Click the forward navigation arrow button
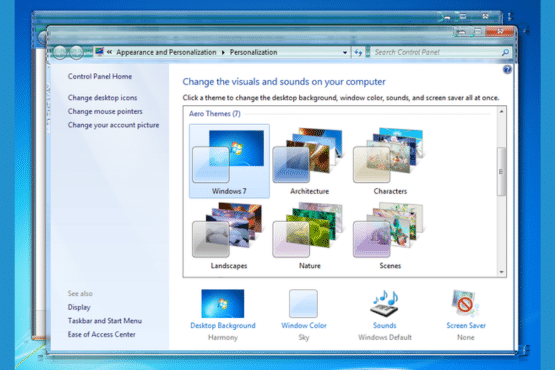 [x=76, y=52]
